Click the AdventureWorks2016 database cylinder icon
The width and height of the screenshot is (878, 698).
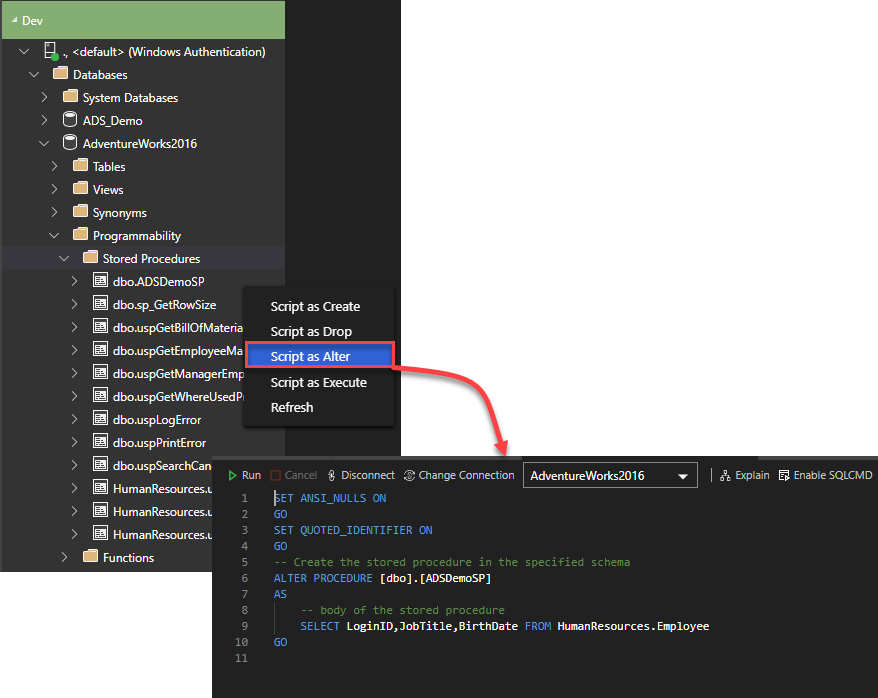[70, 143]
